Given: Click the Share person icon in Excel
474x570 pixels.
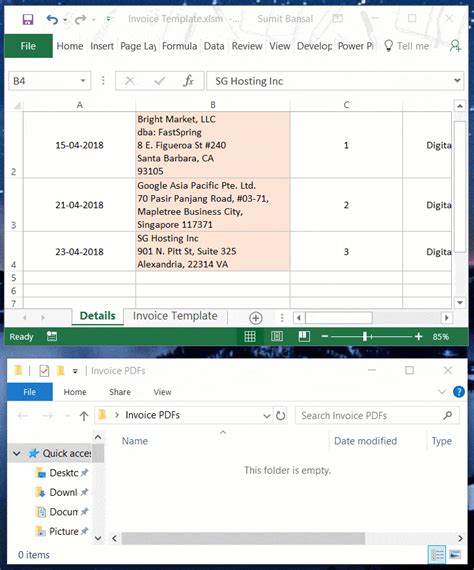Looking at the screenshot, I should point(455,46).
